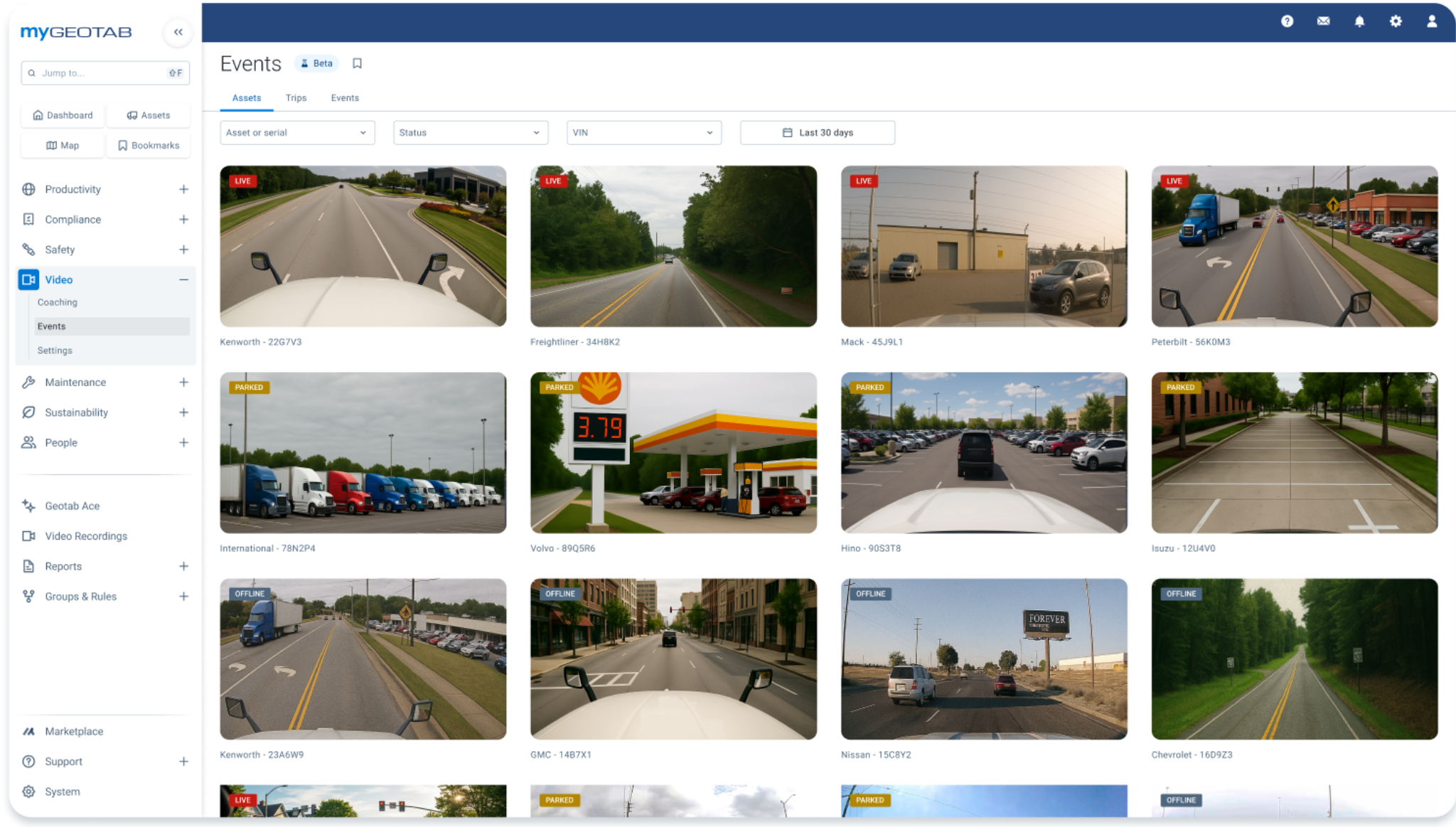Open the GMC 14B7X1 offline thumbnail
This screenshot has height=827, width=1456.
[673, 659]
